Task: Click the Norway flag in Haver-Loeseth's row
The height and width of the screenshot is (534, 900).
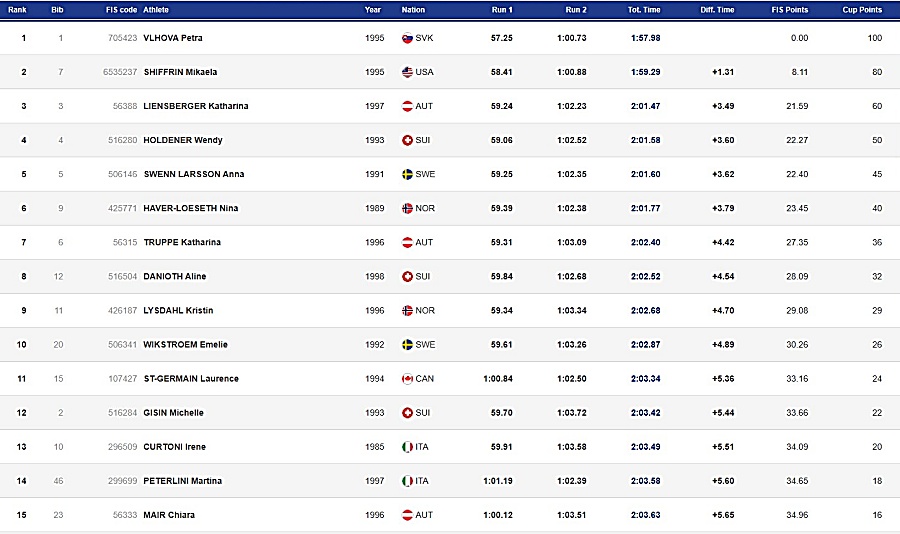Action: click(x=407, y=208)
